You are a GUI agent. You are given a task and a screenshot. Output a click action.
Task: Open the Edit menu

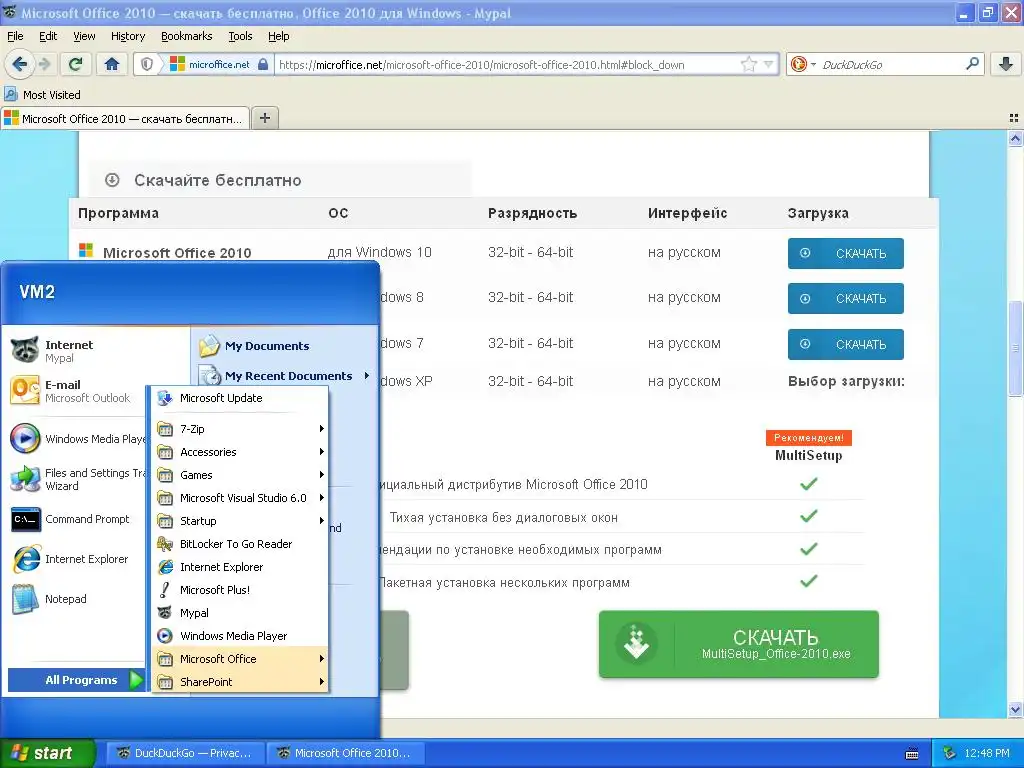pyautogui.click(x=48, y=36)
